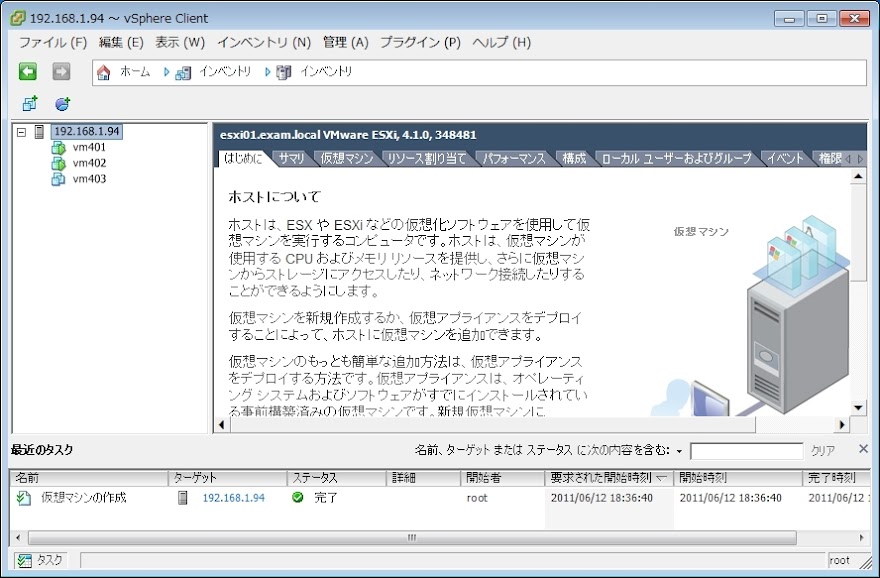
Task: Click the vSphere Client title bar icon
Action: coord(18,18)
